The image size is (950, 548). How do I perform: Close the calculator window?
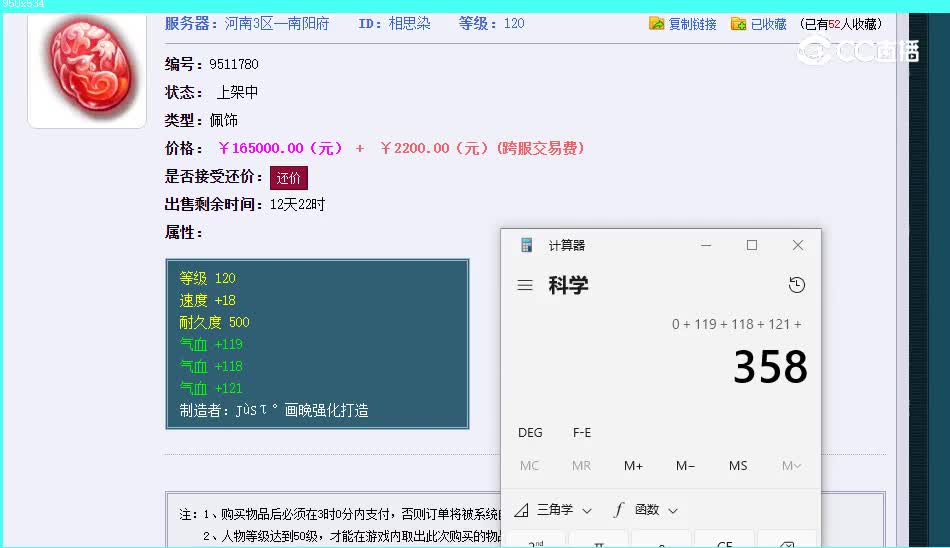[798, 245]
